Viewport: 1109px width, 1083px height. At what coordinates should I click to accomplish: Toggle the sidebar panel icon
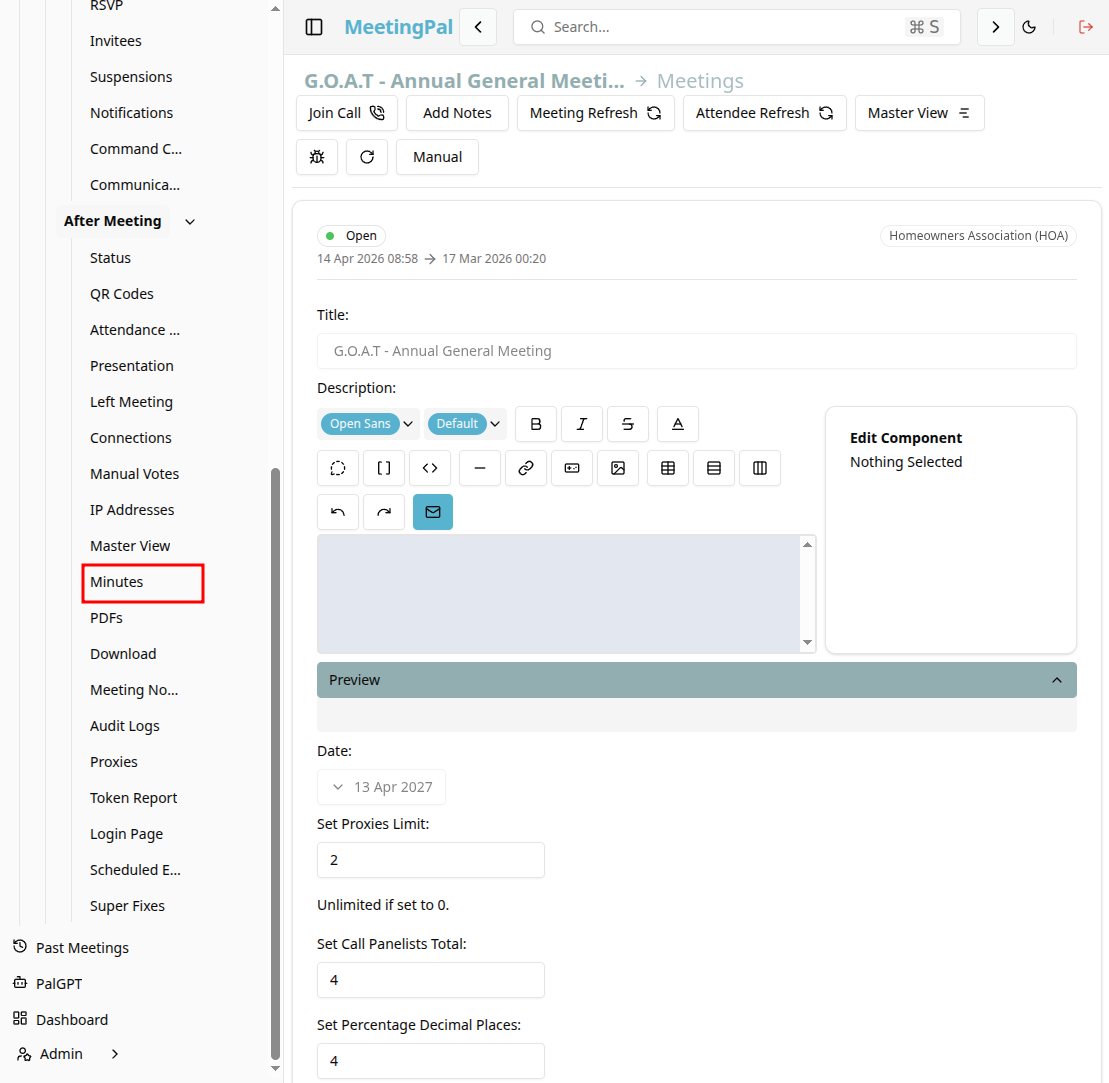(314, 27)
